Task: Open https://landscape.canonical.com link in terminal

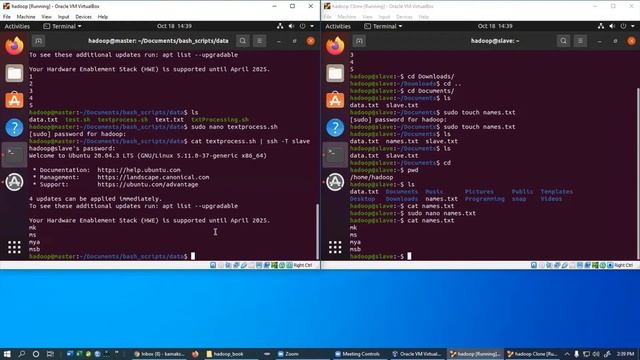Action: [153, 177]
